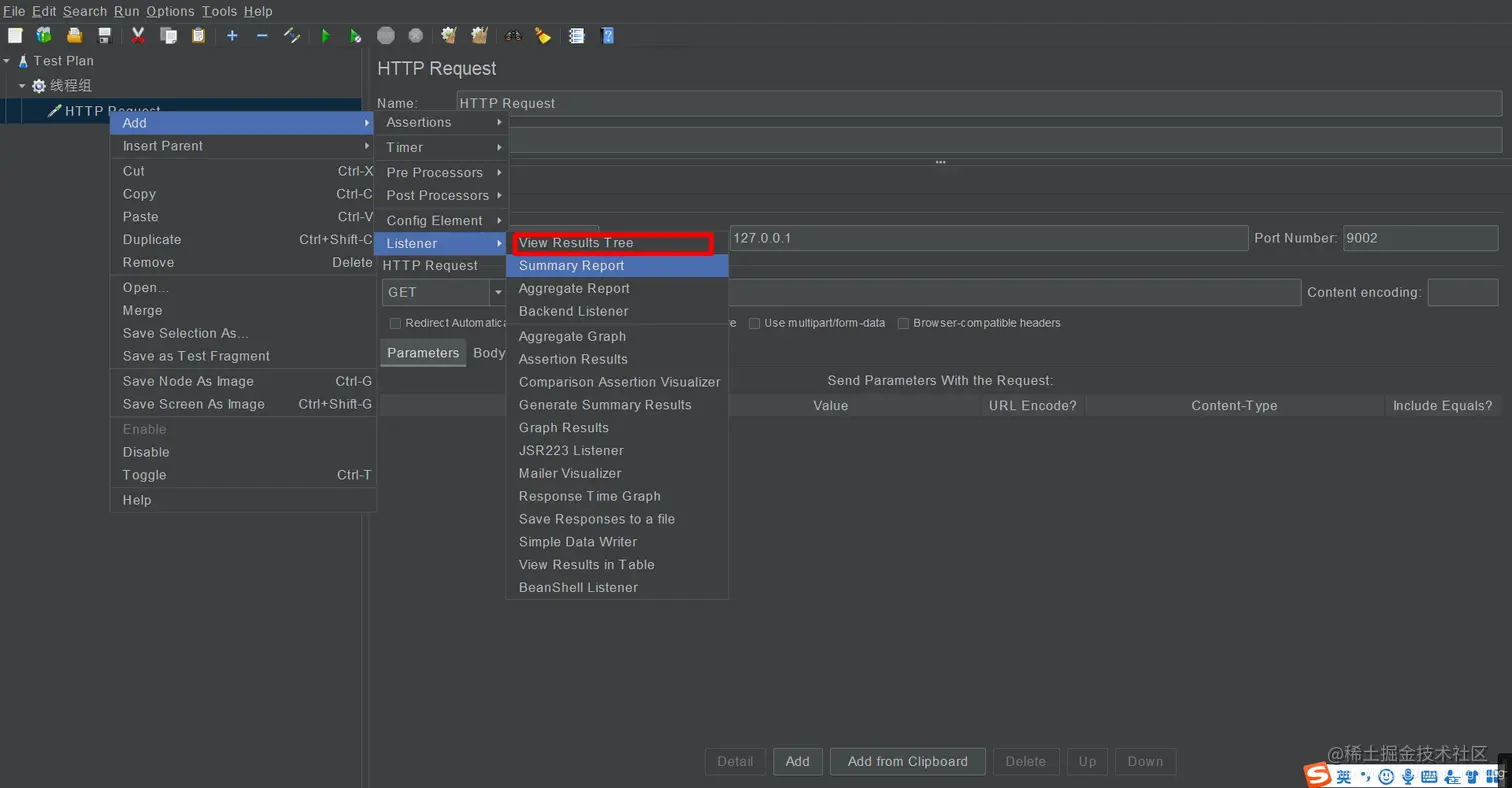Screen dimensions: 1512x788
Task: Select Summary Report listener
Action: coord(617,266)
